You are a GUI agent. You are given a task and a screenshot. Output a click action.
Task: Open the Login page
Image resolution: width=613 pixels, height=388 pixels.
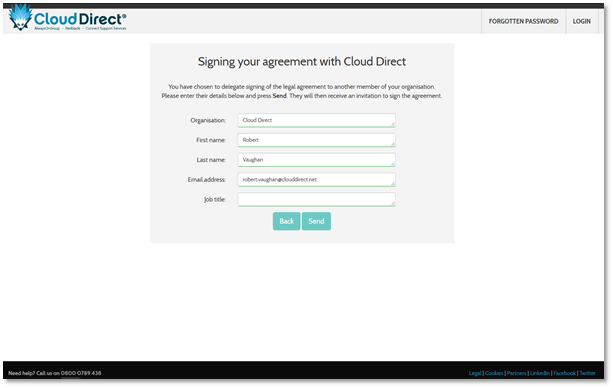click(581, 21)
